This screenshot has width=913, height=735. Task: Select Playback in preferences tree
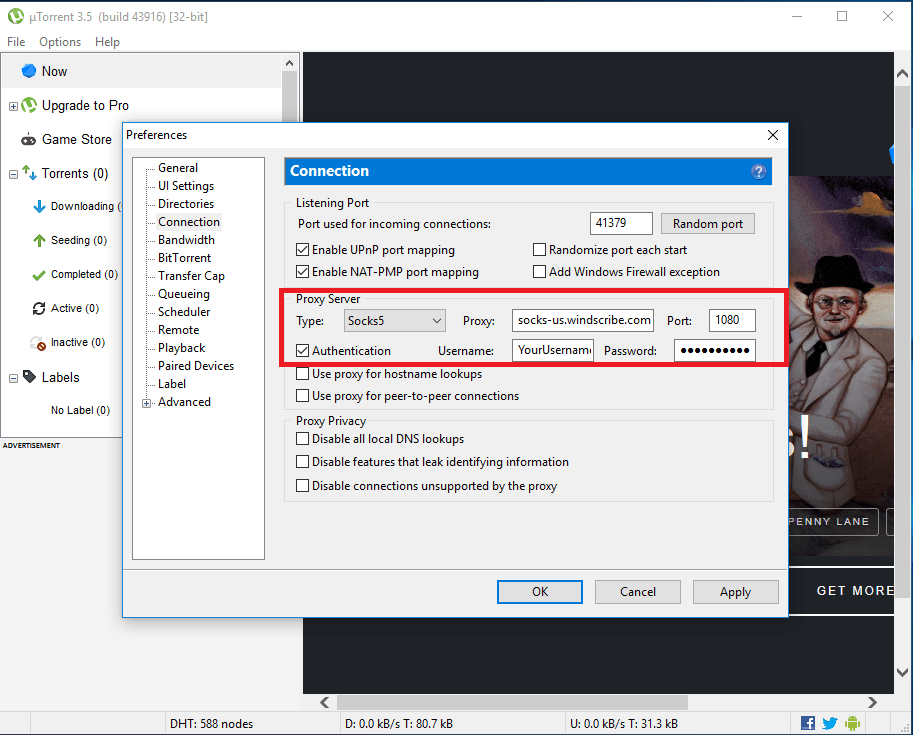pos(182,348)
